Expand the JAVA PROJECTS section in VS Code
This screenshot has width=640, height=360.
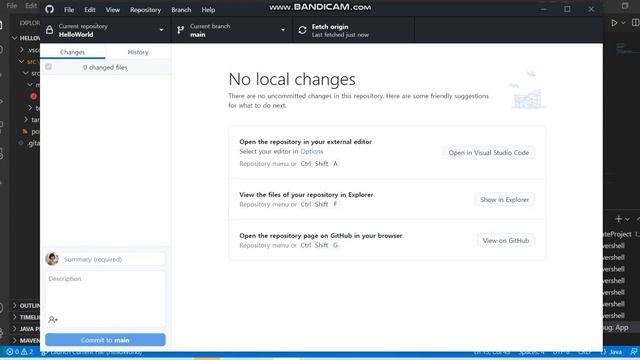click(15, 329)
